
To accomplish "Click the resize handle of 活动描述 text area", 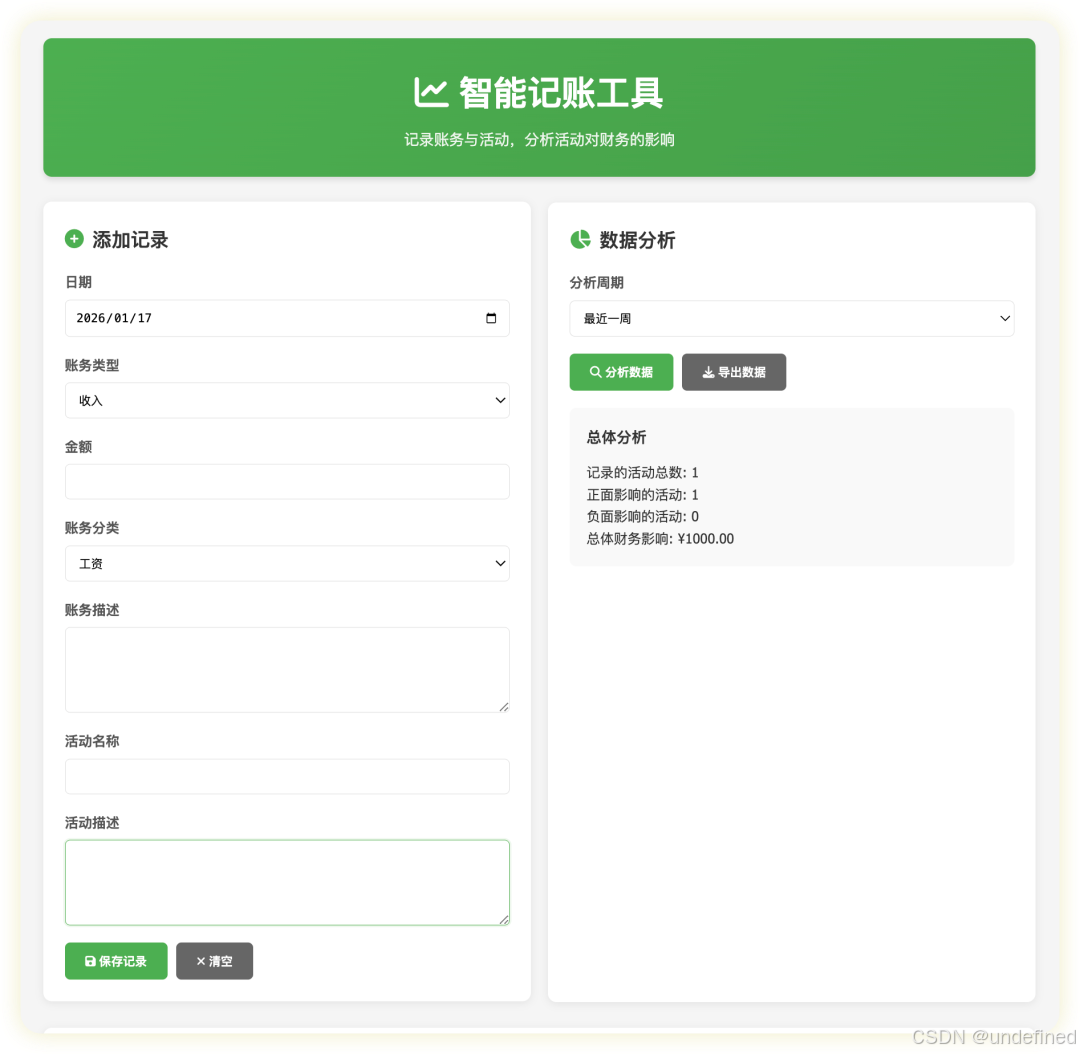I will [504, 920].
